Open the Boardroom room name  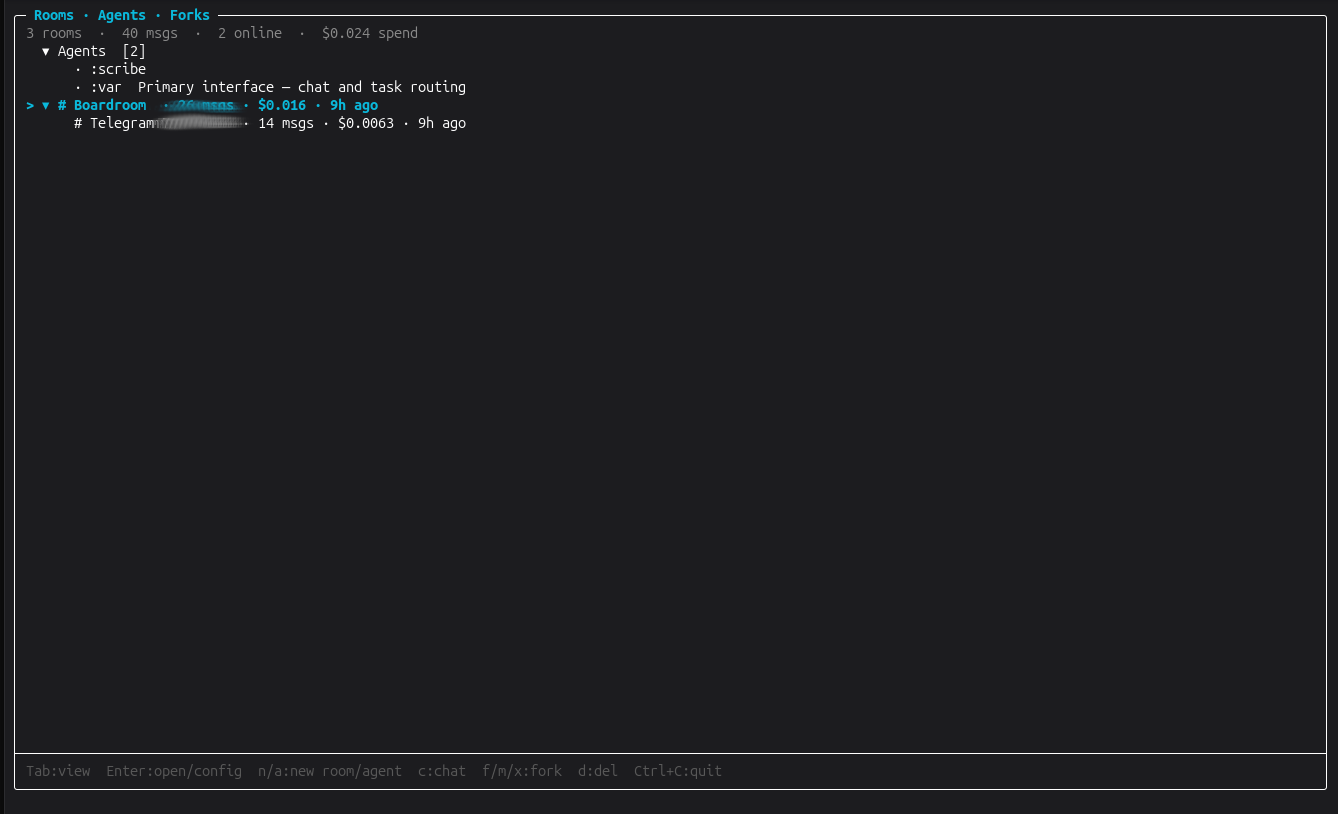(x=110, y=105)
